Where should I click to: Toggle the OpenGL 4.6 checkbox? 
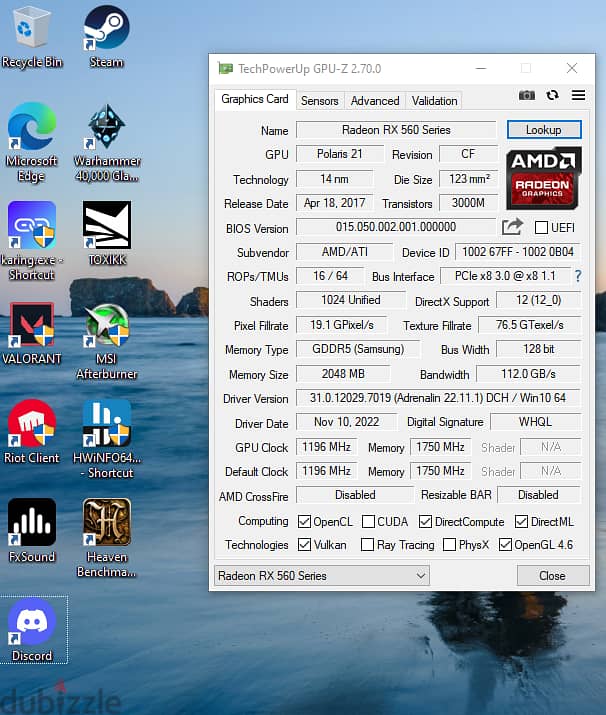click(x=505, y=544)
